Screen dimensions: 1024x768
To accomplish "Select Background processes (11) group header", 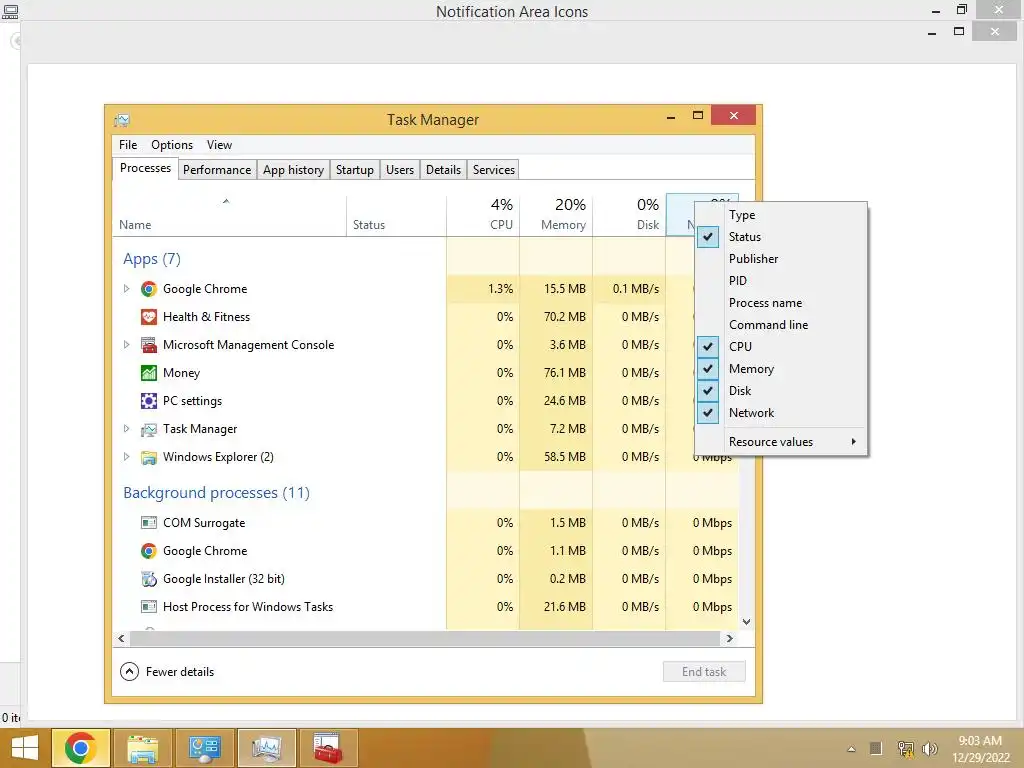I will pos(216,493).
